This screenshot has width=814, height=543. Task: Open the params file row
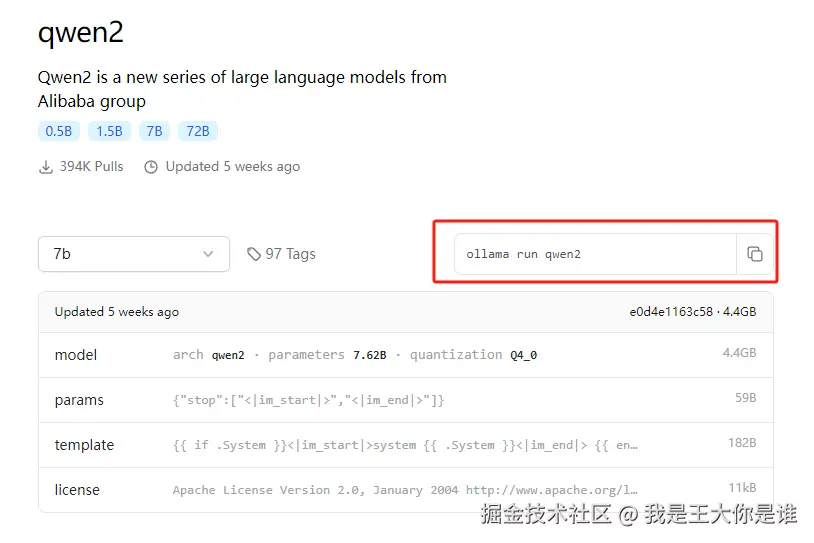[x=405, y=400]
